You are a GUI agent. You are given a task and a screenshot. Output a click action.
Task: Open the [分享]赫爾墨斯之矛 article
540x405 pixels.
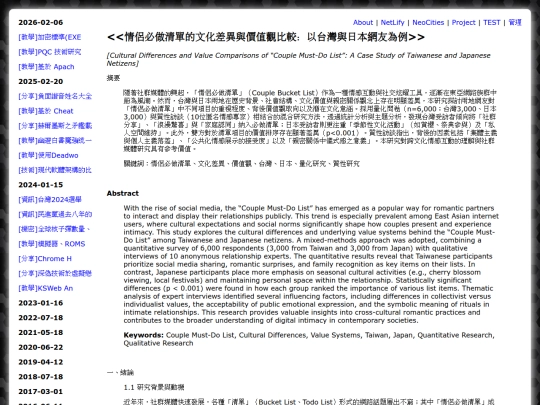55,126
